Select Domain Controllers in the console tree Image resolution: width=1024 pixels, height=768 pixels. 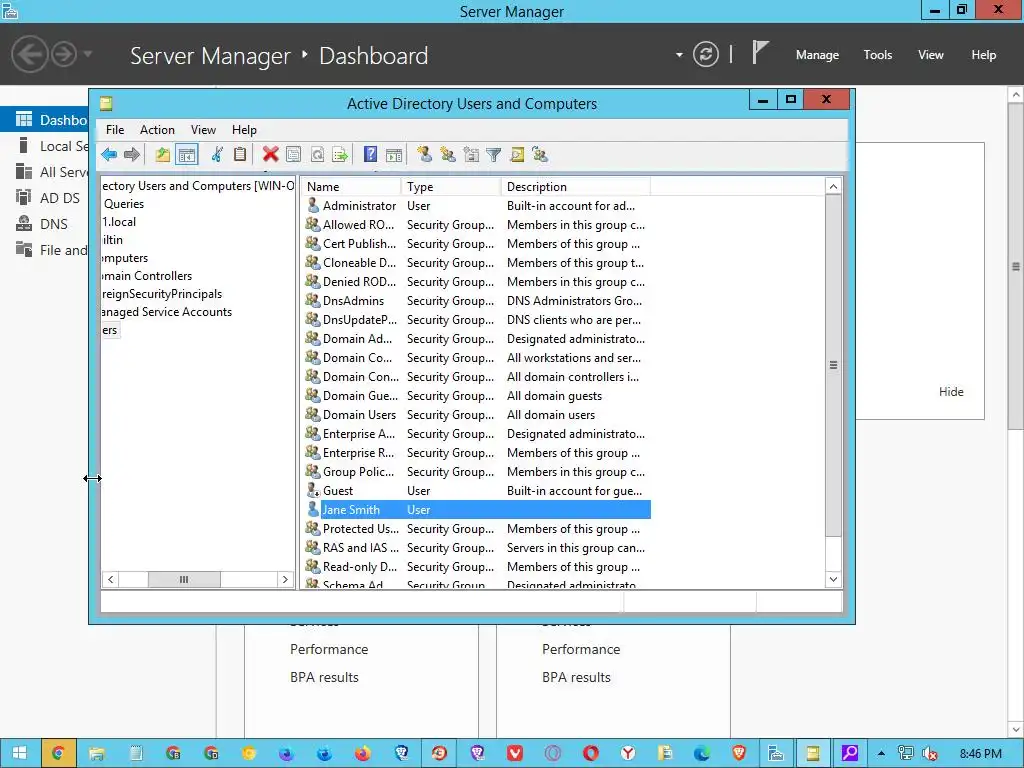click(147, 276)
